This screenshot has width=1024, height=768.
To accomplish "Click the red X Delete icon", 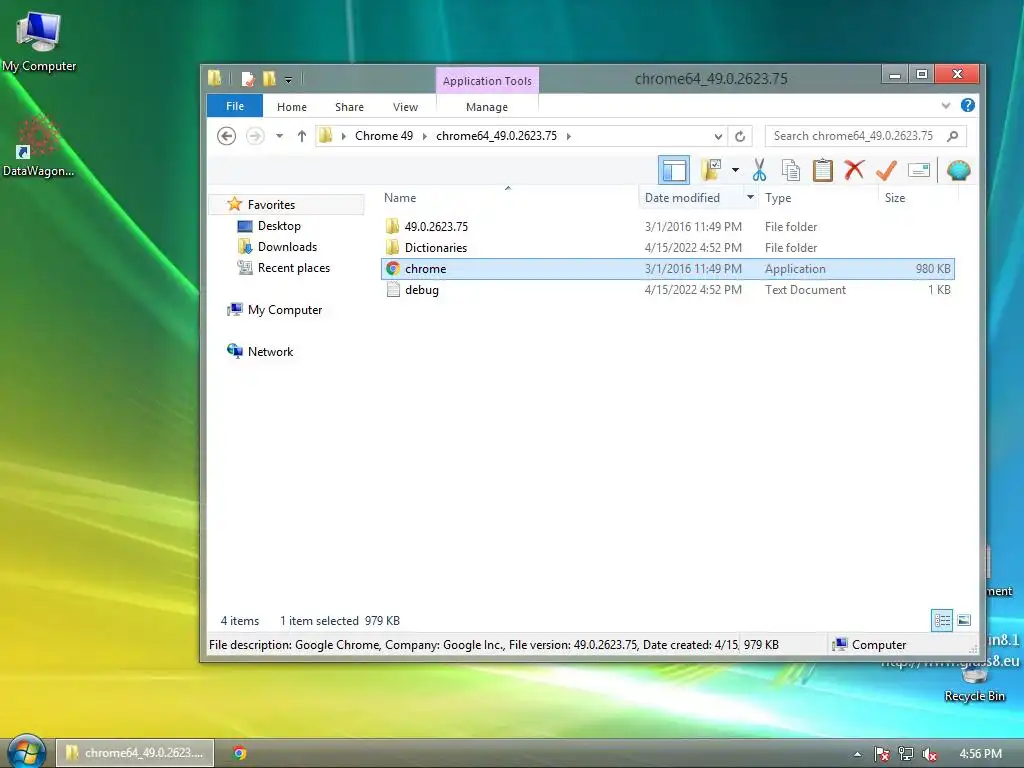I will click(x=854, y=170).
